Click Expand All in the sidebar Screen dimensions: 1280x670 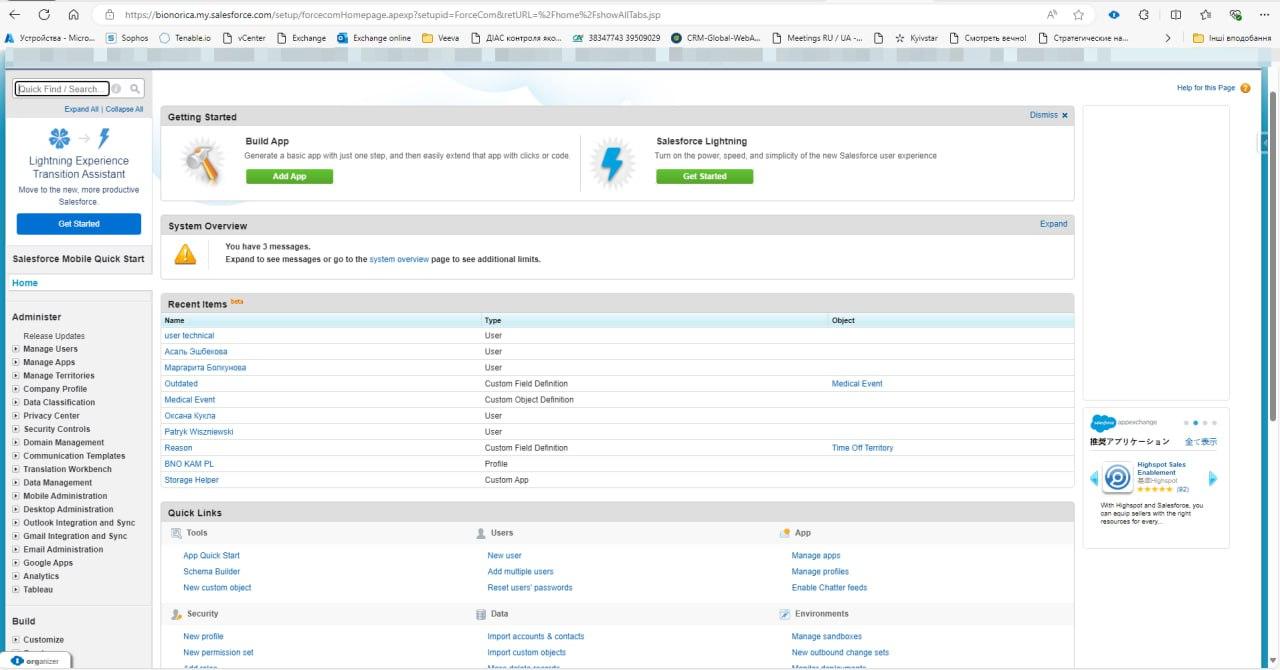point(82,109)
